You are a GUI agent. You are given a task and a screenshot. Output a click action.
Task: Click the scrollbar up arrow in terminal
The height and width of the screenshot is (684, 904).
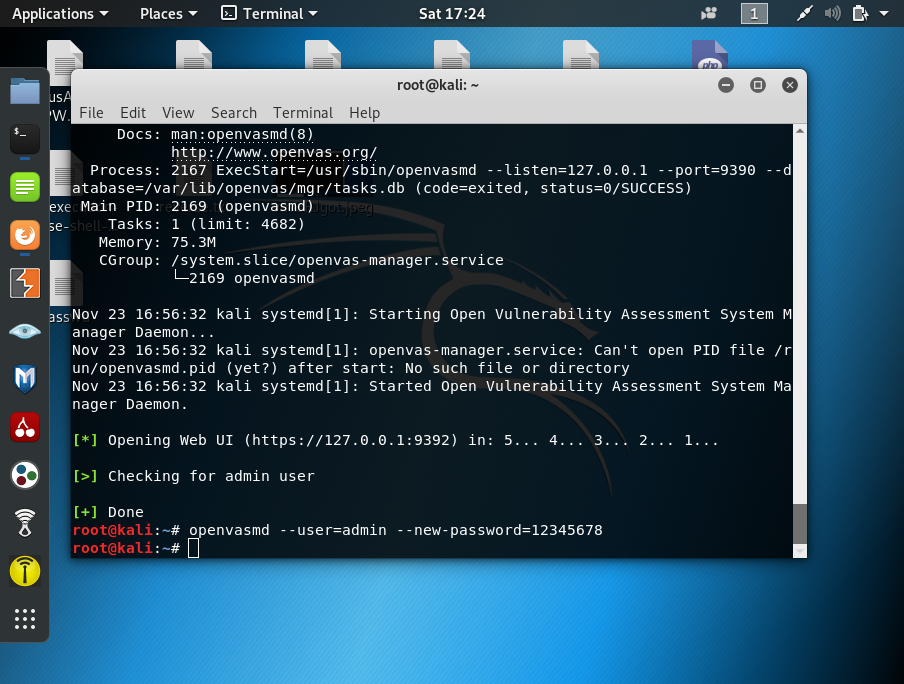click(800, 131)
